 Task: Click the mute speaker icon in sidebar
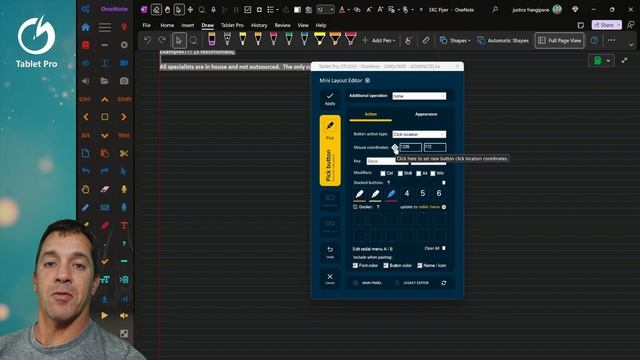tap(124, 315)
